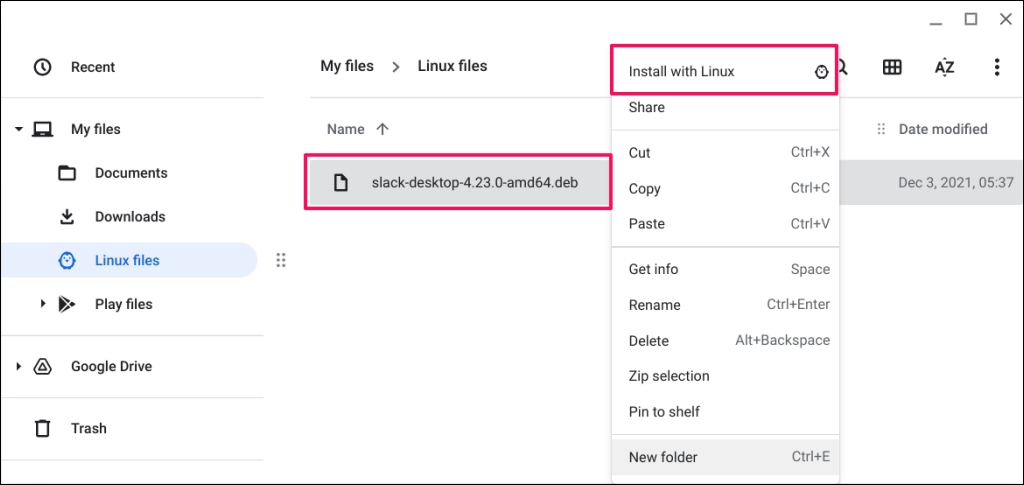Open the three-dot more menu
Screen dimensions: 1024x485
pos(996,67)
